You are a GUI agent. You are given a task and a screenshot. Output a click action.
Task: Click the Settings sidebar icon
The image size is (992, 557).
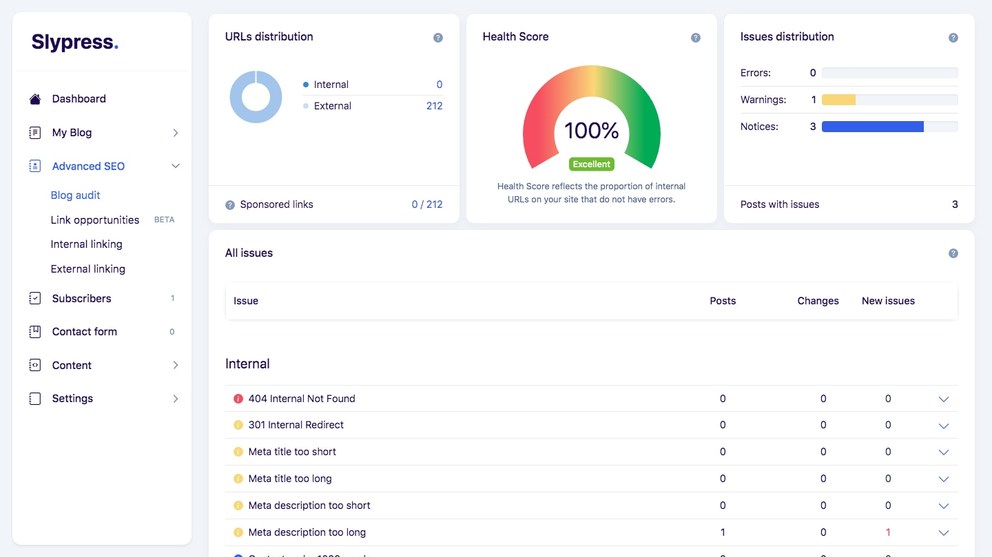click(x=35, y=398)
